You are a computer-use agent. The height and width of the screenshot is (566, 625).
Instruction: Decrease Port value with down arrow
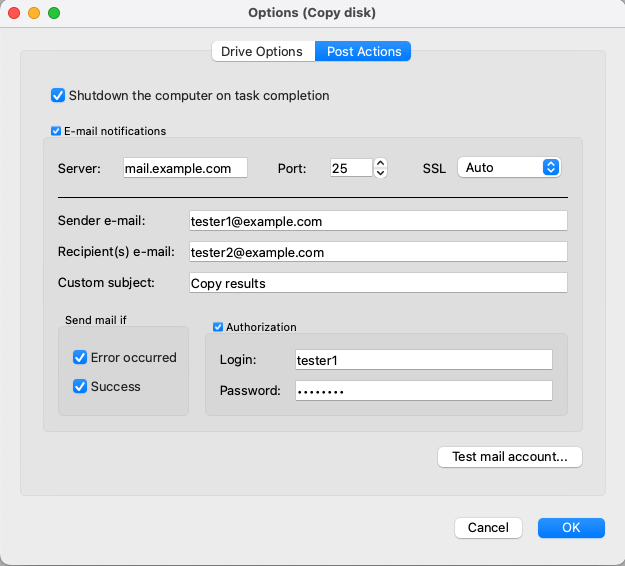[381, 173]
